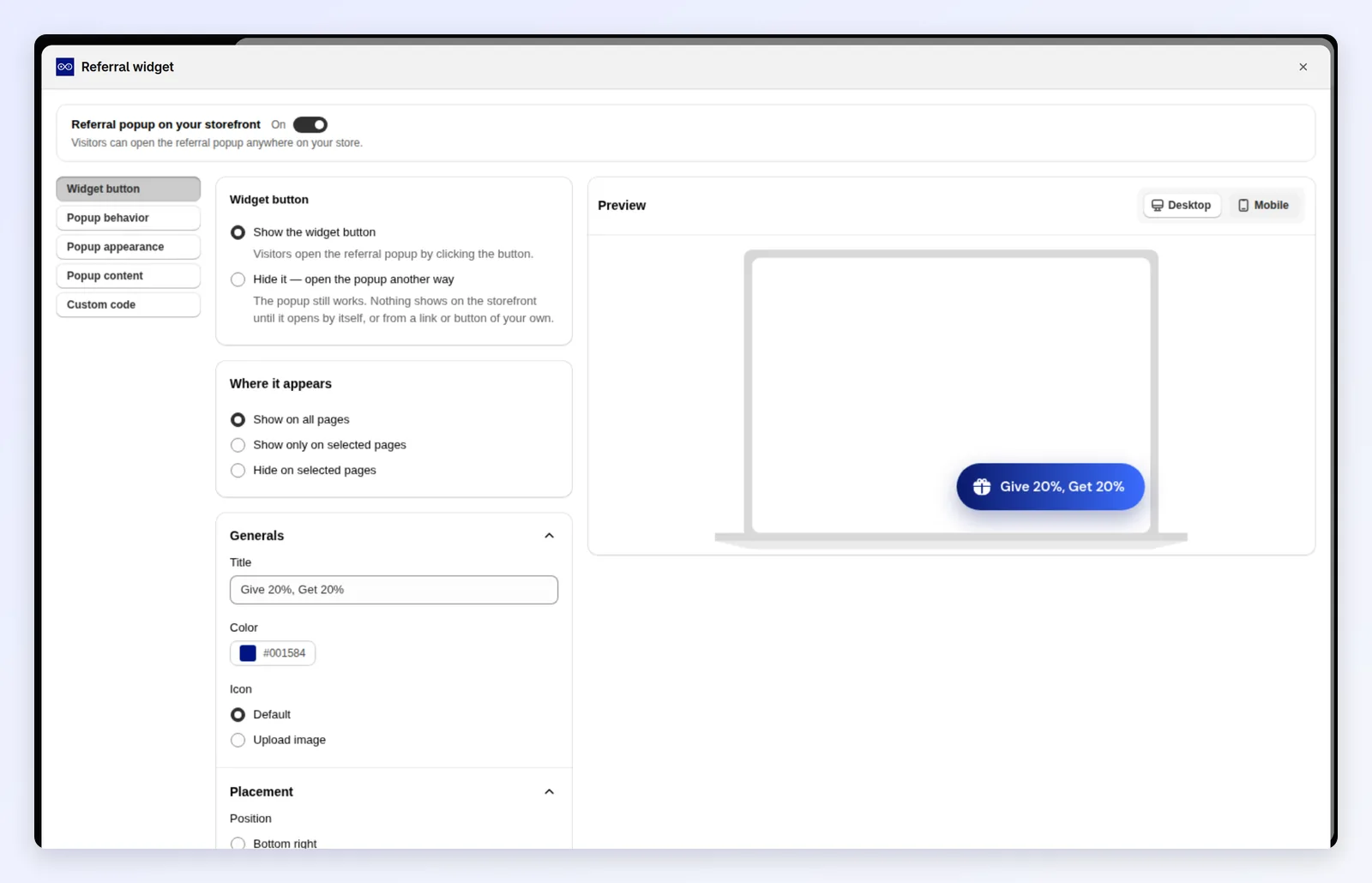This screenshot has width=1372, height=883.
Task: Click the Referral widget app logo icon
Action: point(65,67)
